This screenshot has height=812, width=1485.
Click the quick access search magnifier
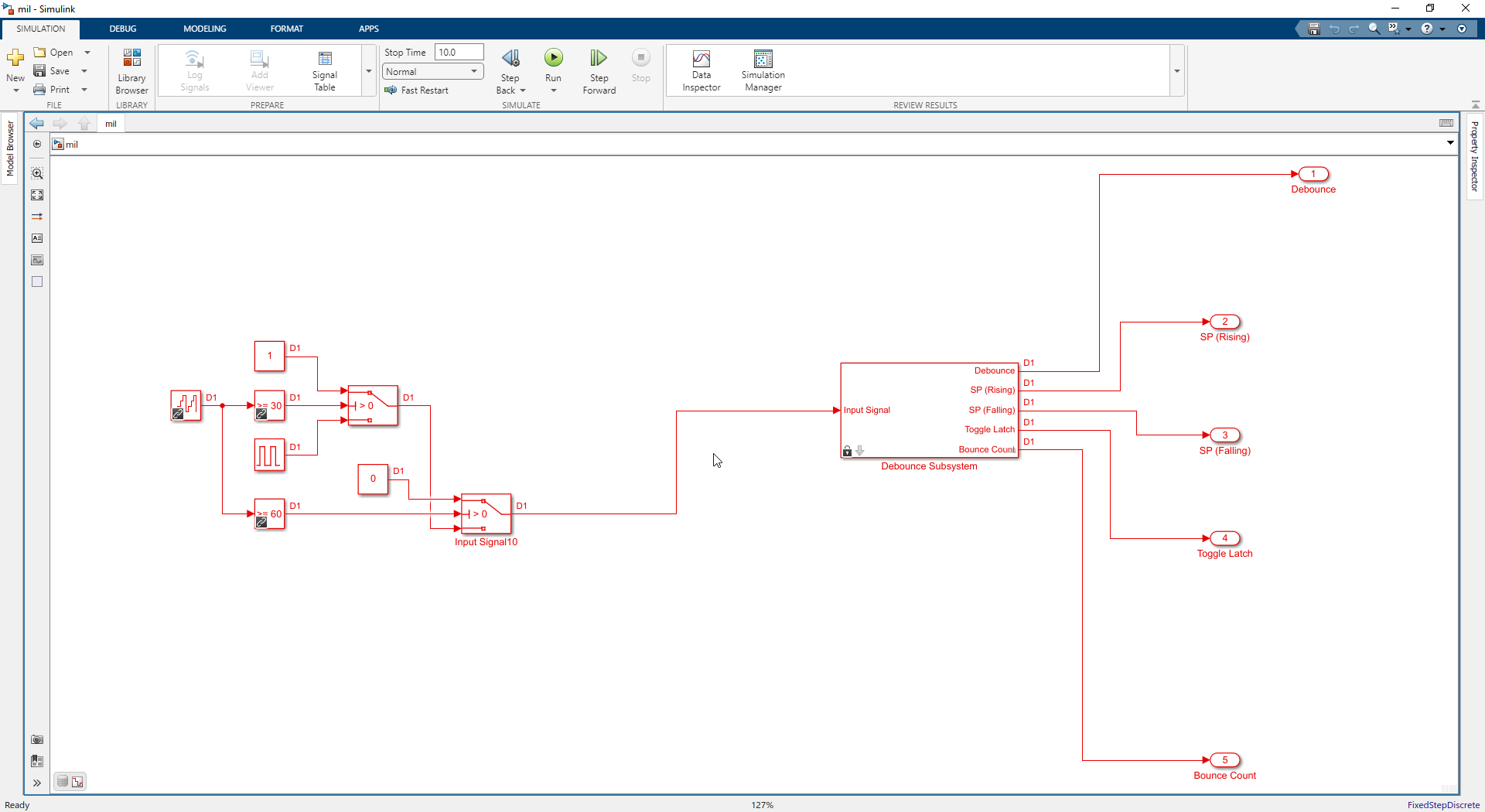[x=1374, y=29]
